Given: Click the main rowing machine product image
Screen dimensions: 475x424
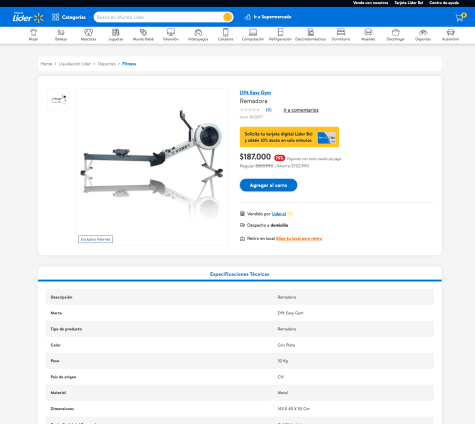Looking at the screenshot, I should (x=152, y=167).
